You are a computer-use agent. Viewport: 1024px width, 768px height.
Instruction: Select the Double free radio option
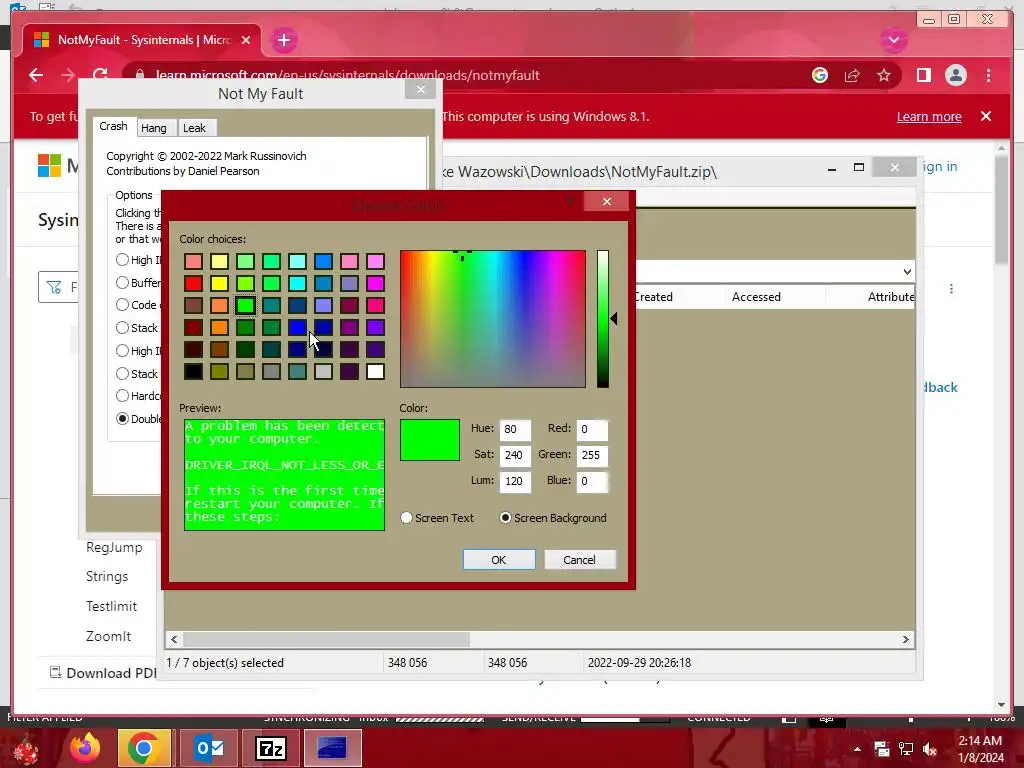[122, 419]
